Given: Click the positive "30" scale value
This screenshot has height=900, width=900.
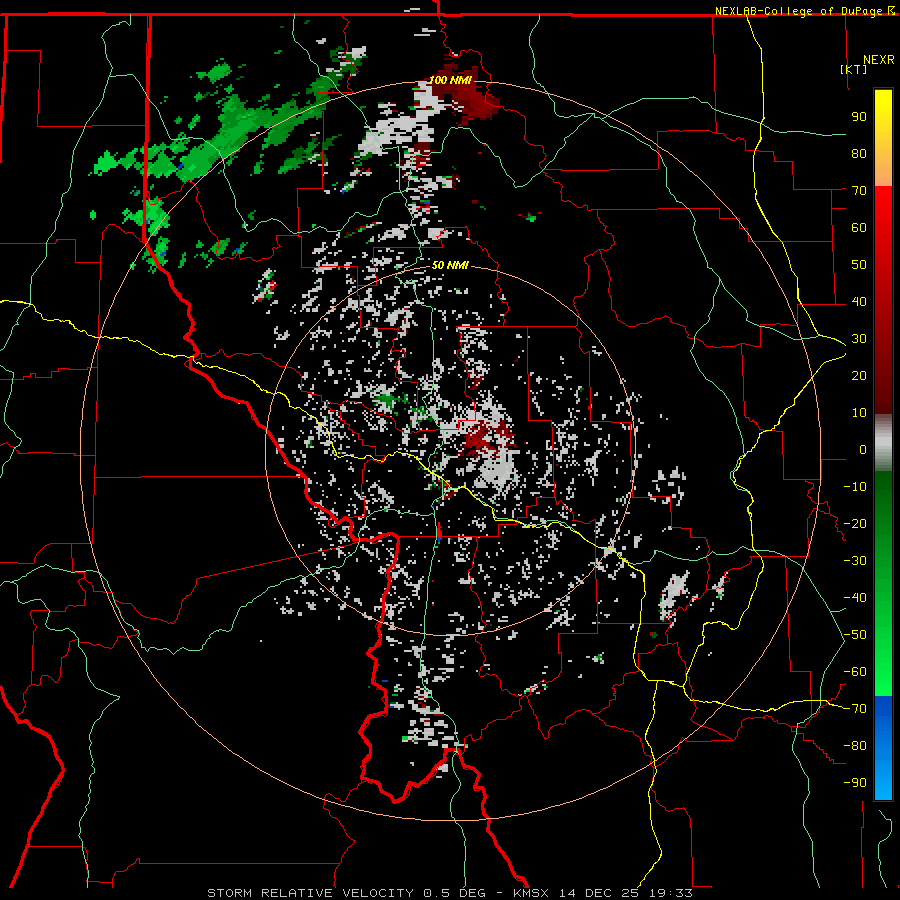Looking at the screenshot, I should coord(859,339).
